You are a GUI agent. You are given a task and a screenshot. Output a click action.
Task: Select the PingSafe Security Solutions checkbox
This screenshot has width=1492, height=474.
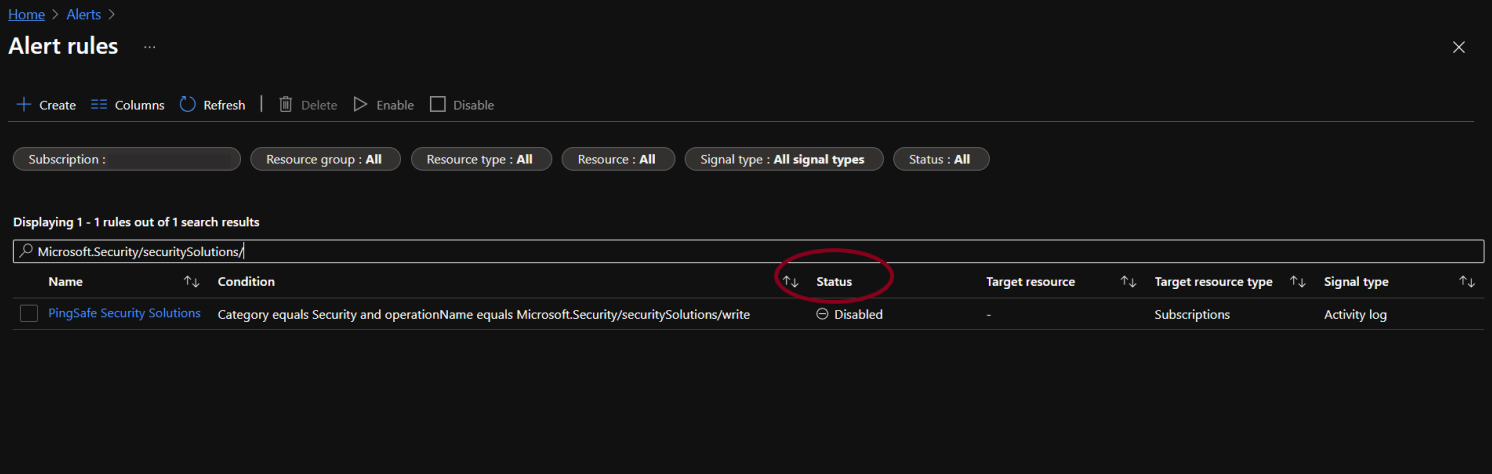click(x=29, y=314)
